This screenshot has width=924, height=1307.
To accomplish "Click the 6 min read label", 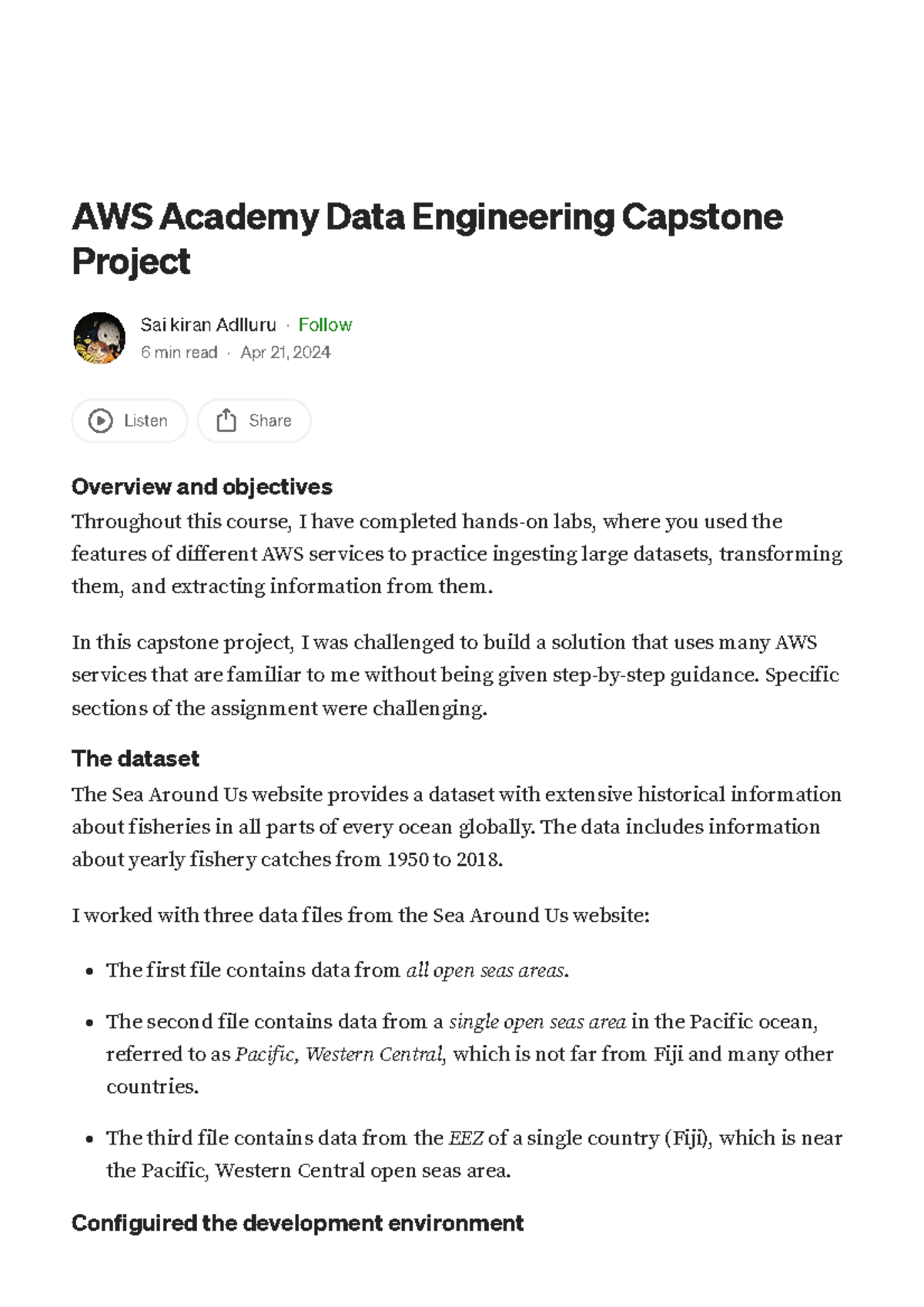I will [179, 352].
